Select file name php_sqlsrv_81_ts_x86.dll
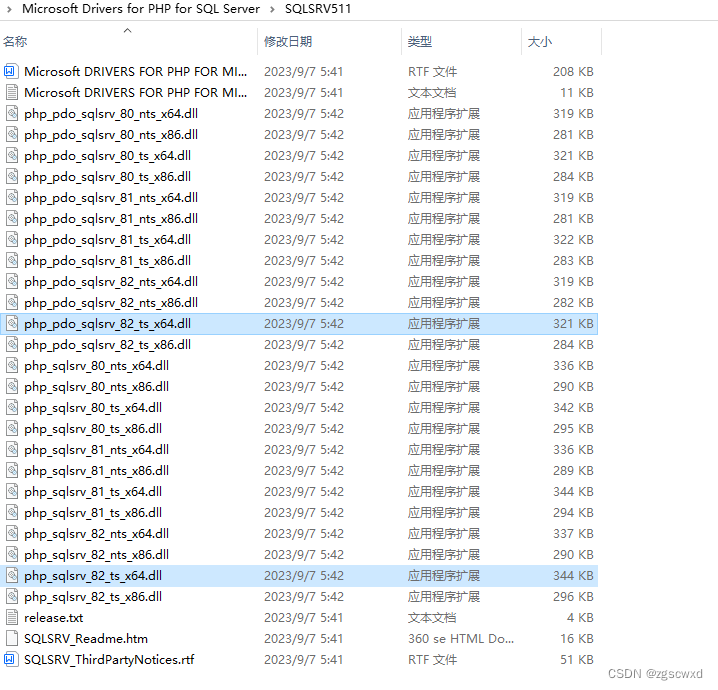Viewport: 718px width, 690px height. pos(93,513)
